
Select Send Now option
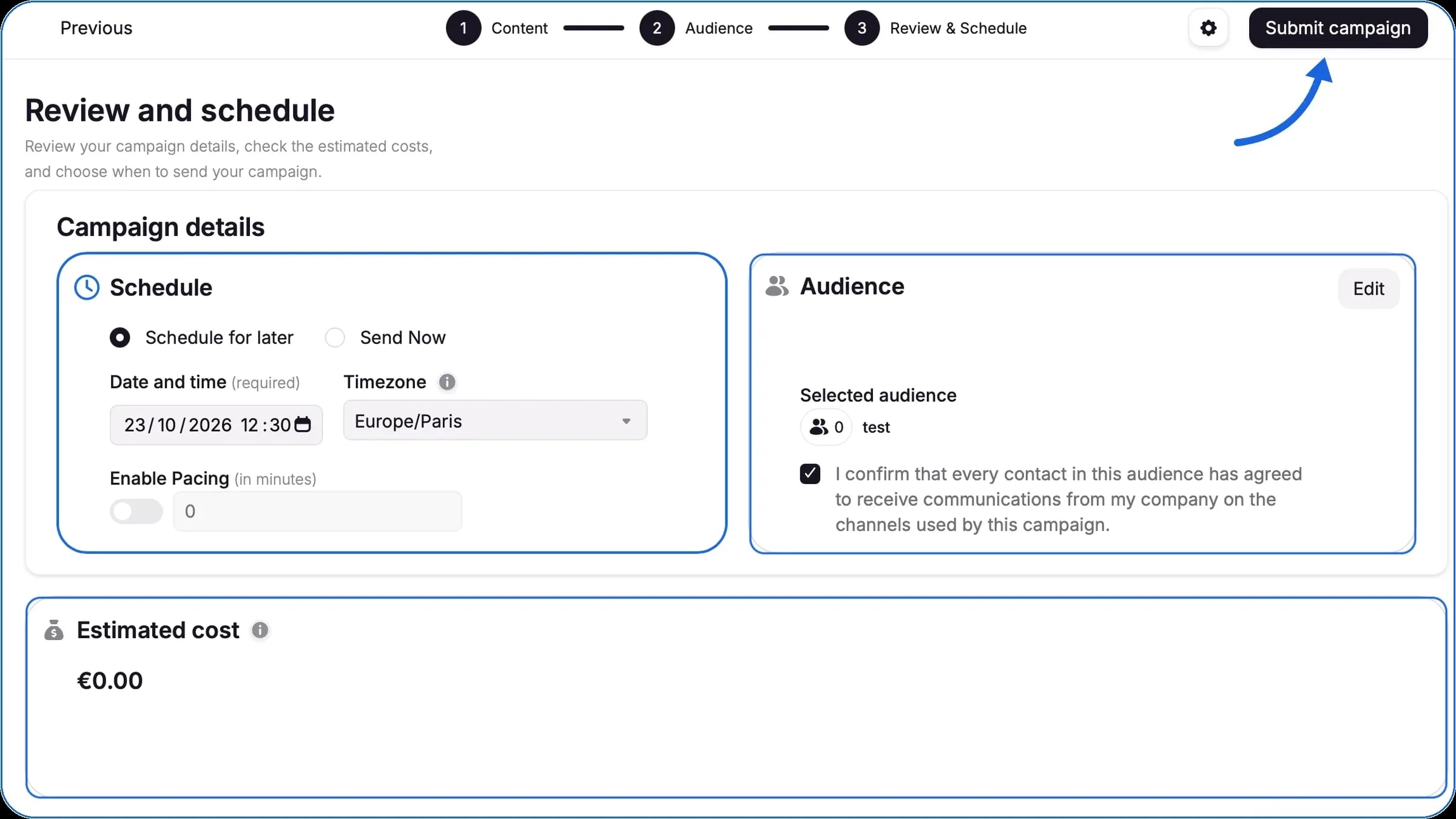[x=335, y=337]
